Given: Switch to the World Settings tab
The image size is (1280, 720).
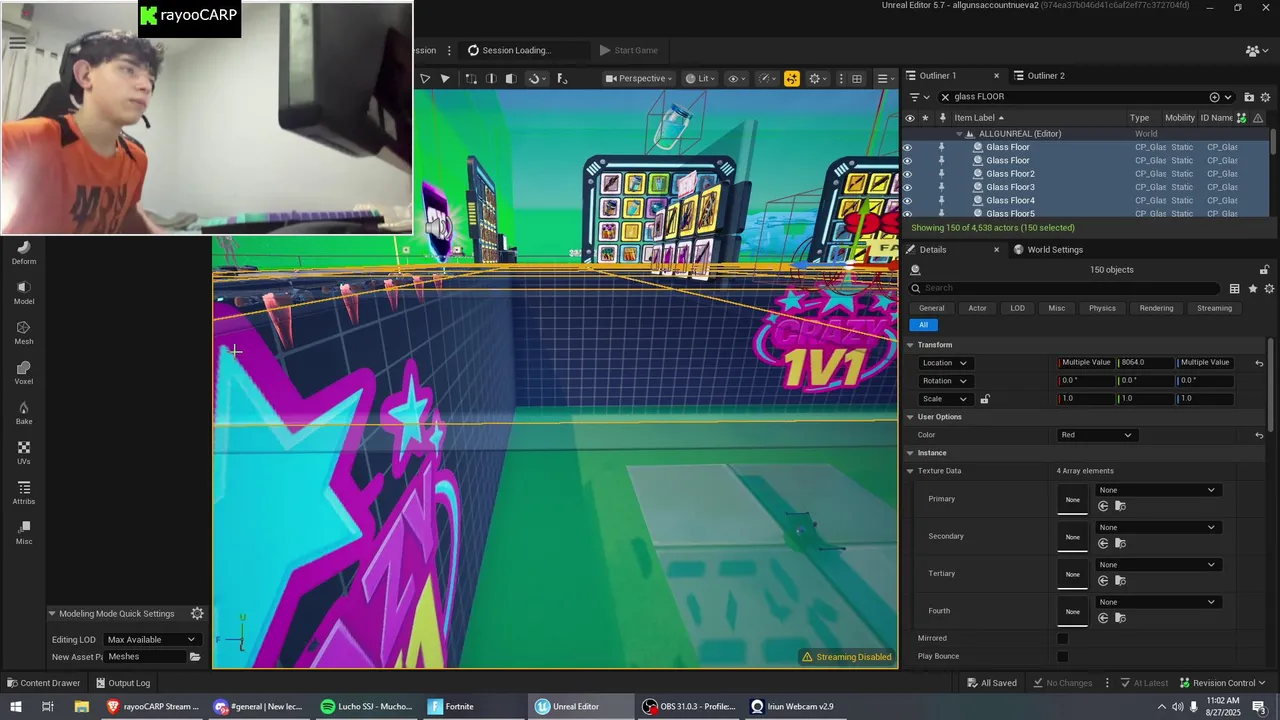Looking at the screenshot, I should point(1048,250).
